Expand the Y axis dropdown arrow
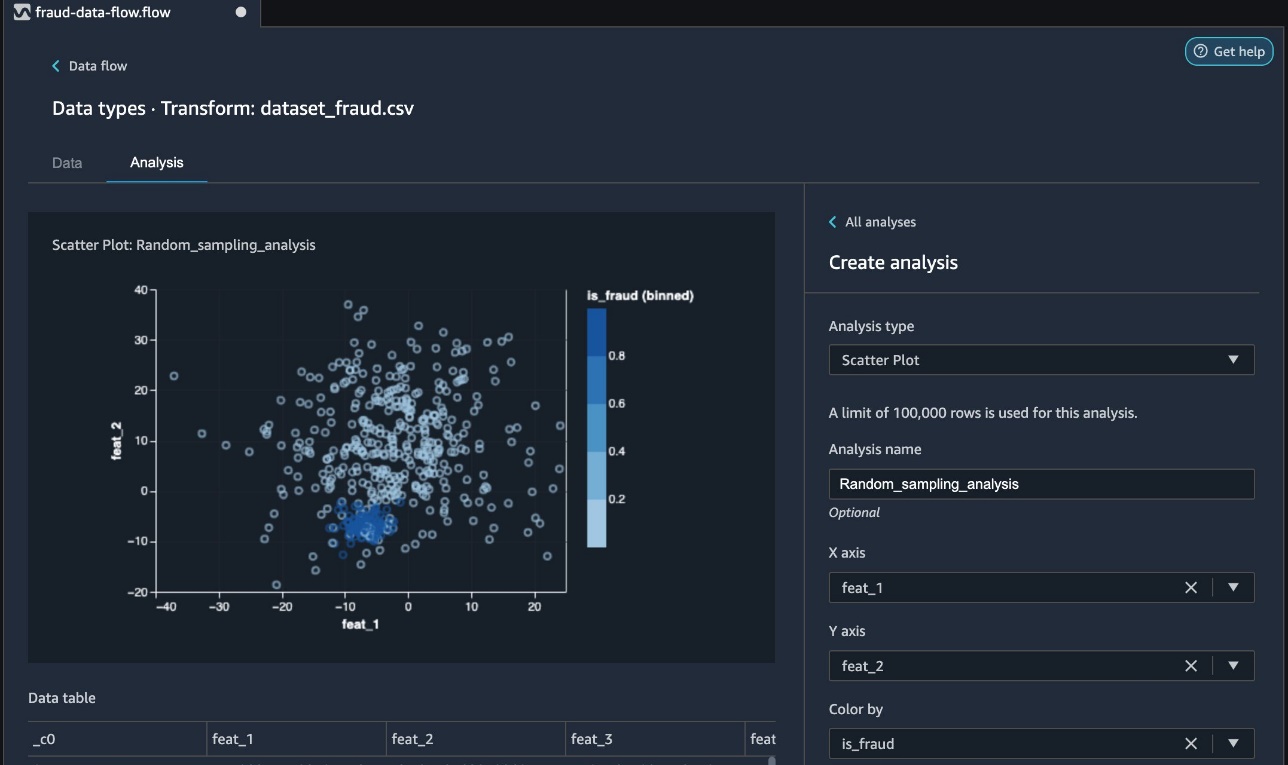 [1233, 666]
